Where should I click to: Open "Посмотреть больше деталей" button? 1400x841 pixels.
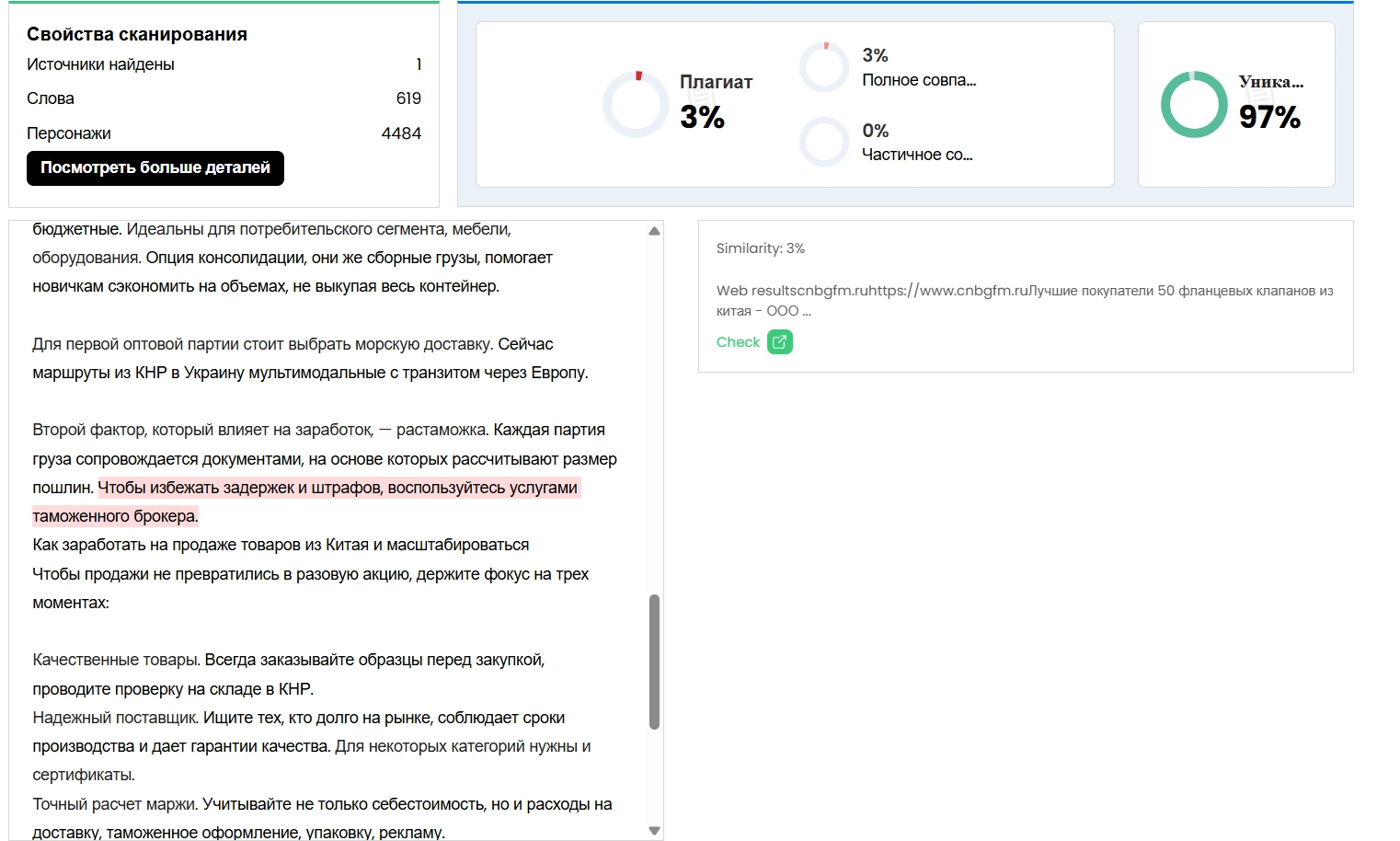[x=155, y=168]
